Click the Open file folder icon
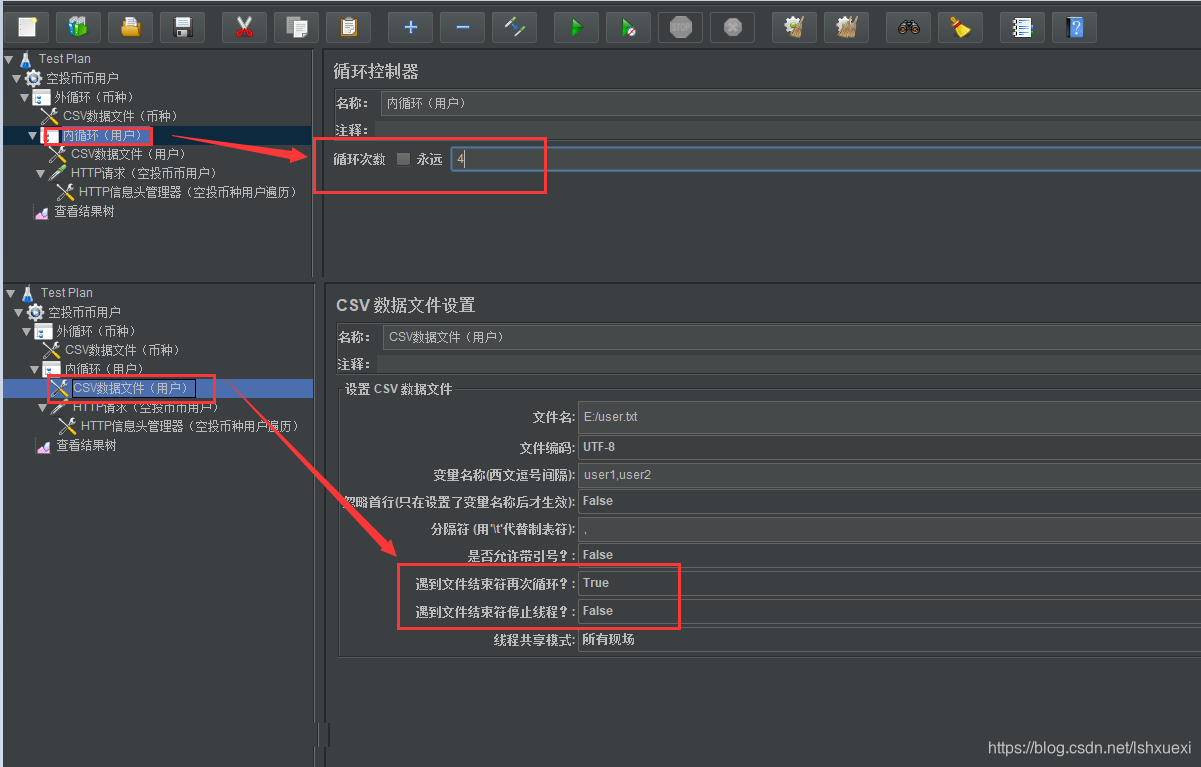The width and height of the screenshot is (1201, 767). [130, 27]
